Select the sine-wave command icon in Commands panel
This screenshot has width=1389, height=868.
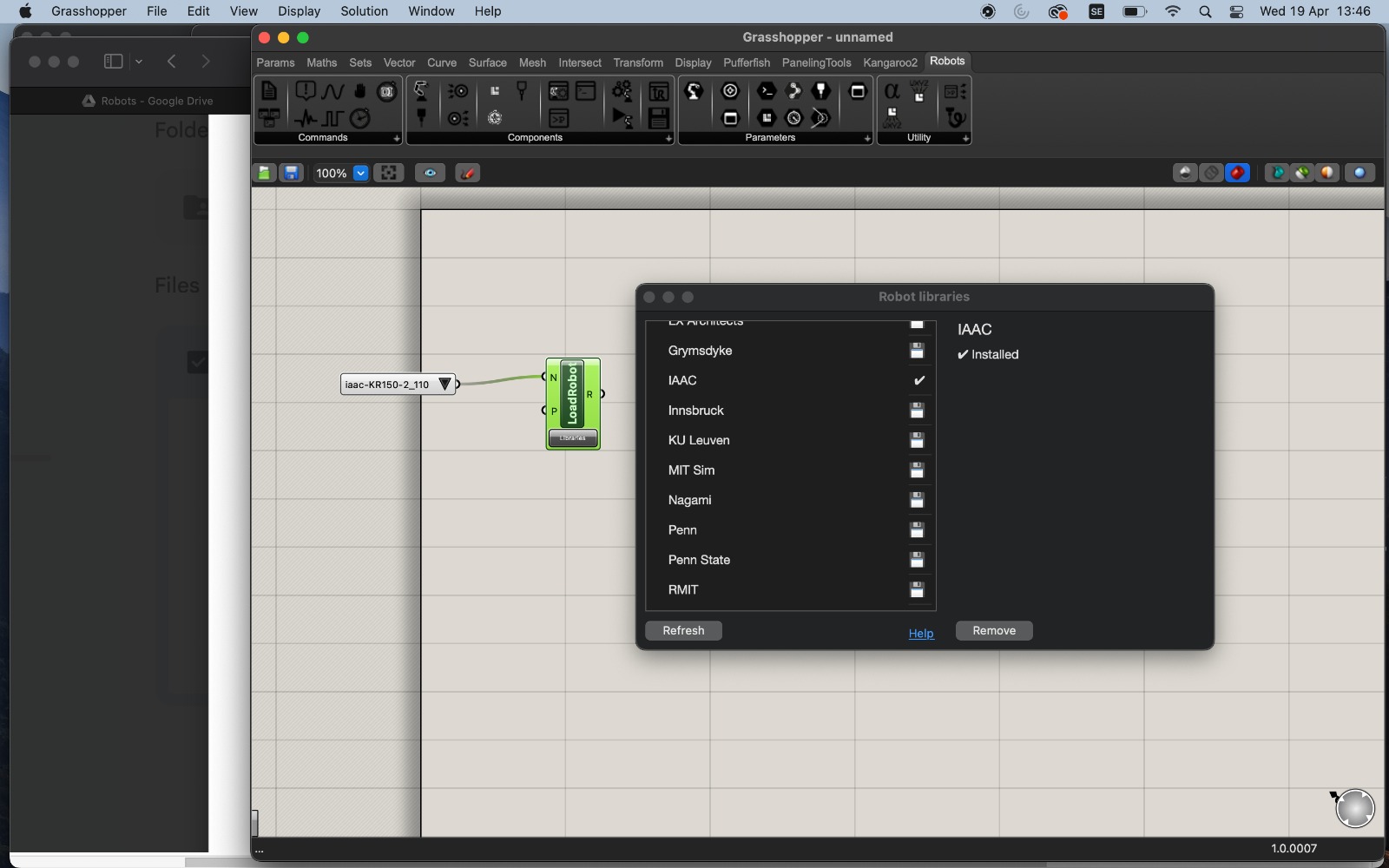(x=332, y=91)
